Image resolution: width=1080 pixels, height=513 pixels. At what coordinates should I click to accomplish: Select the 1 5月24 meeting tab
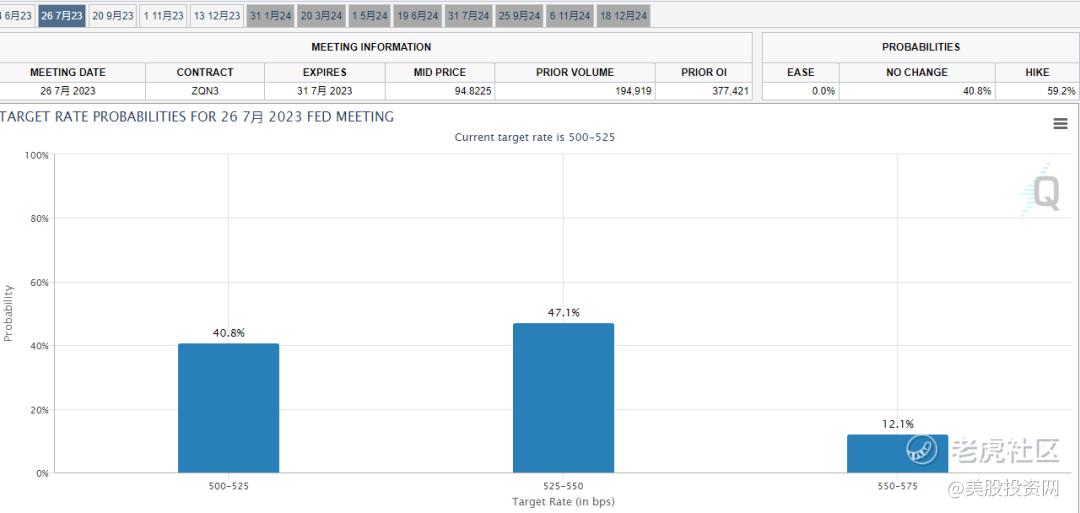(370, 16)
